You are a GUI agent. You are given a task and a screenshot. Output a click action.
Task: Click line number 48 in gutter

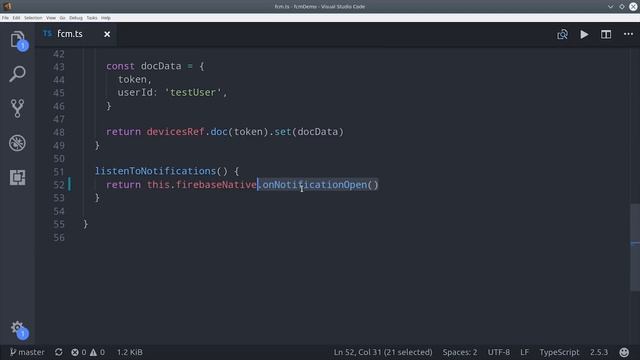(59, 132)
